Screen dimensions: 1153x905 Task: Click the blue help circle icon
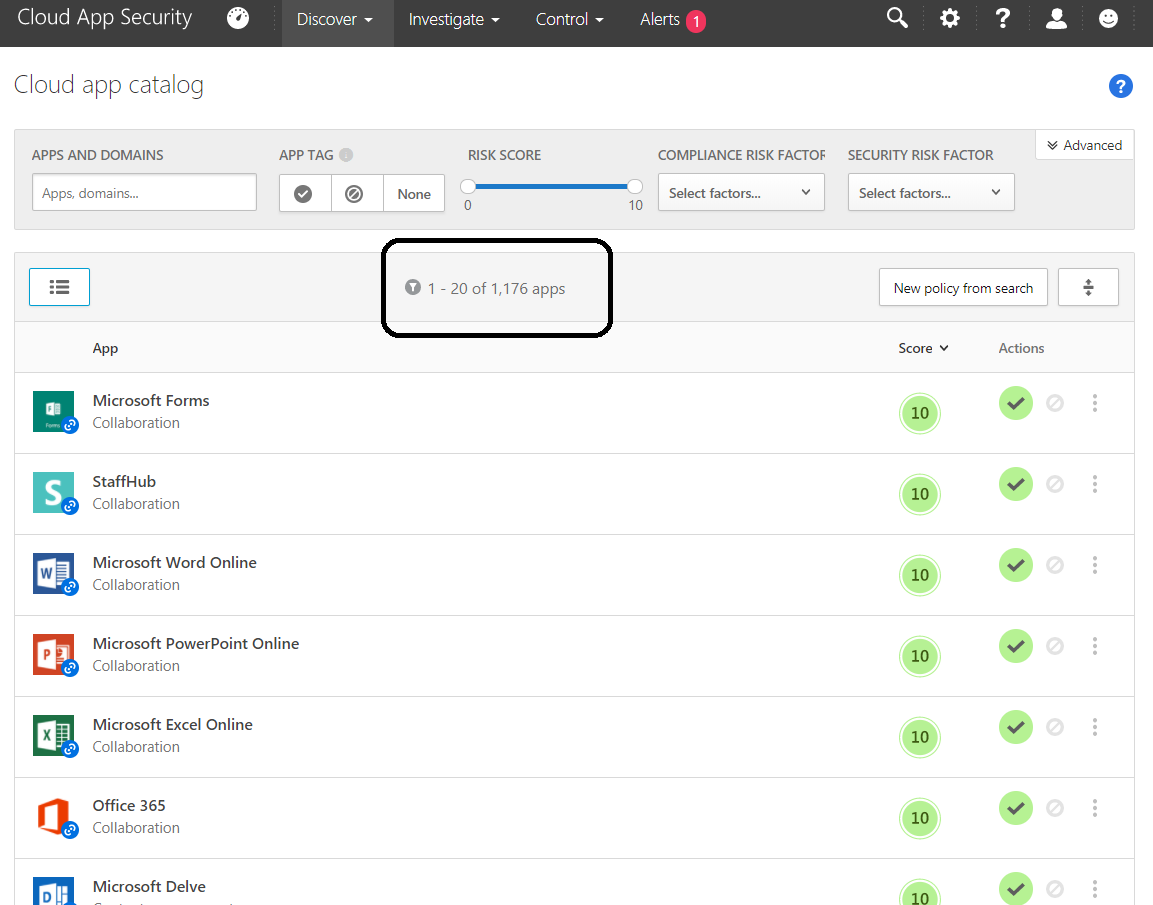(1121, 87)
